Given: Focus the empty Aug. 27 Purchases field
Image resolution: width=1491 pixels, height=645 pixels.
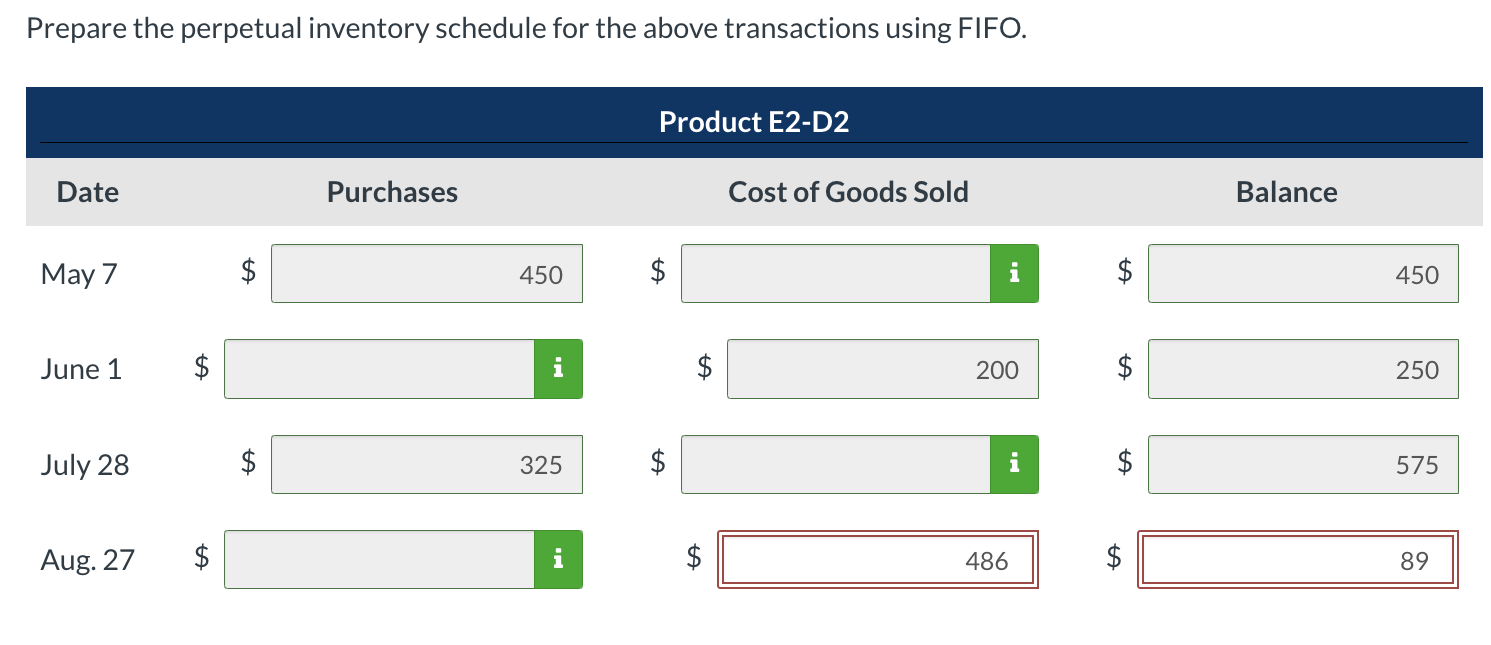Looking at the screenshot, I should [x=380, y=560].
